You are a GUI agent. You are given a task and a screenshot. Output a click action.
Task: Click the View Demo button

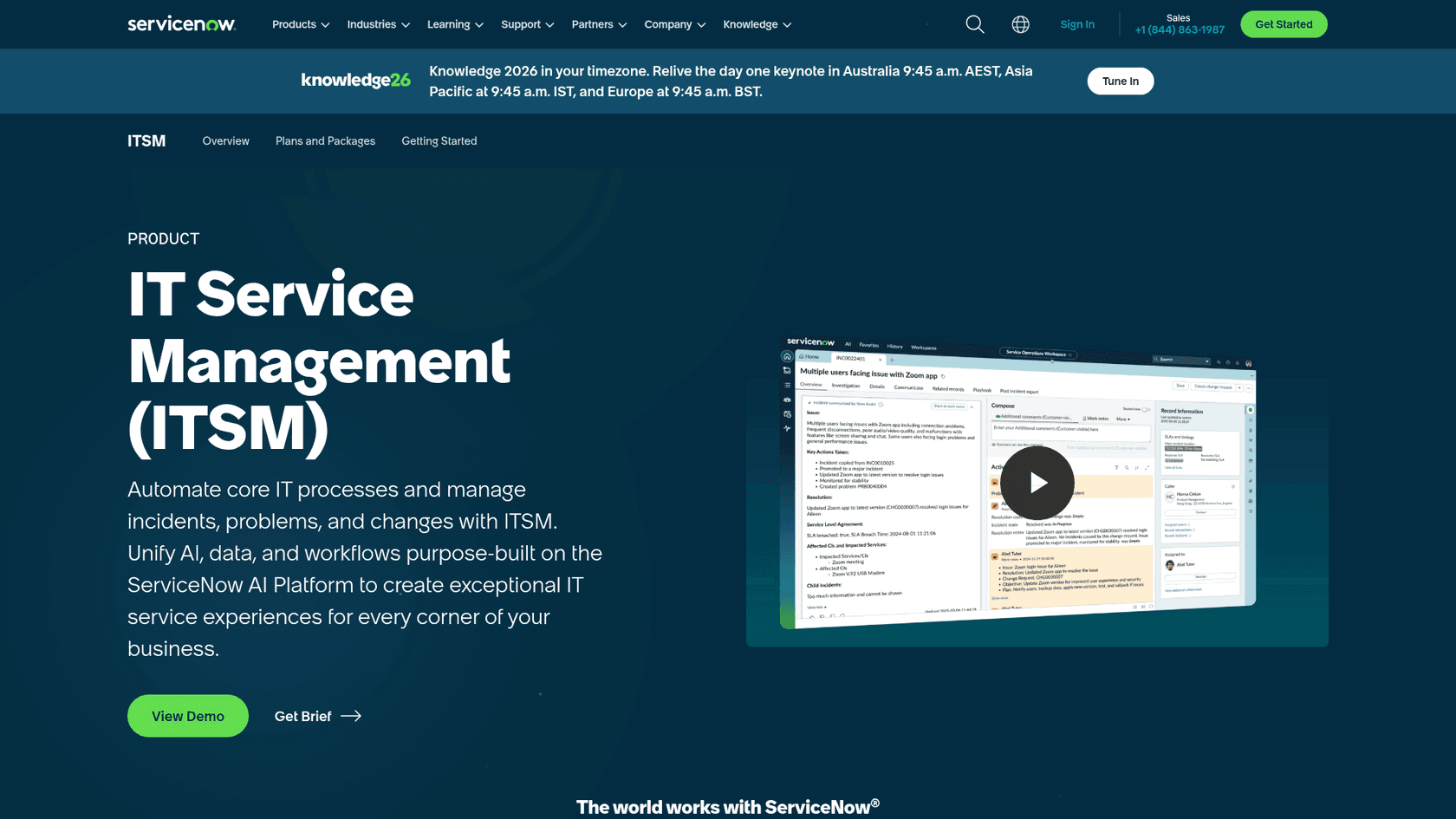coord(188,716)
